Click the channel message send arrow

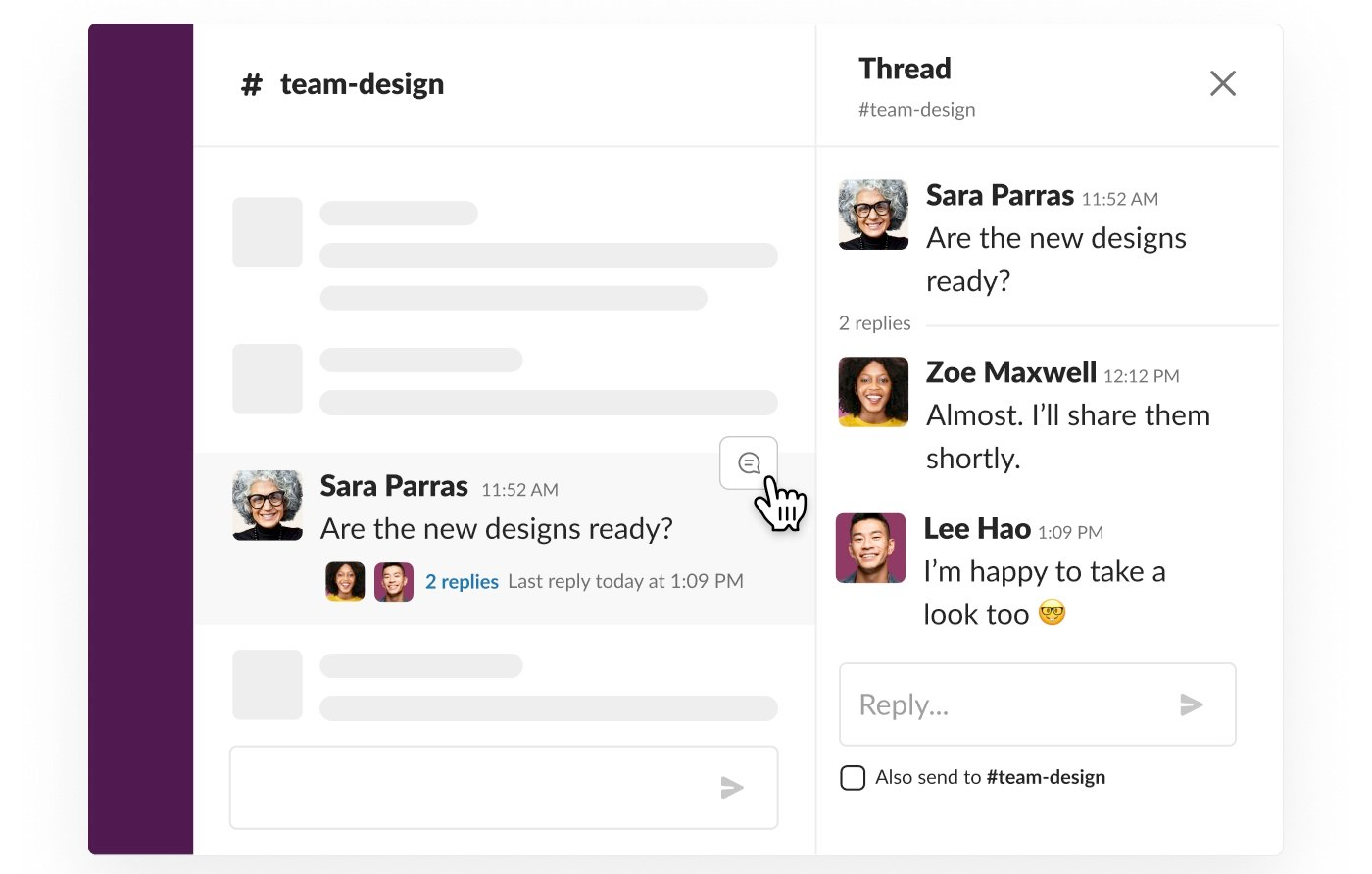pos(732,787)
